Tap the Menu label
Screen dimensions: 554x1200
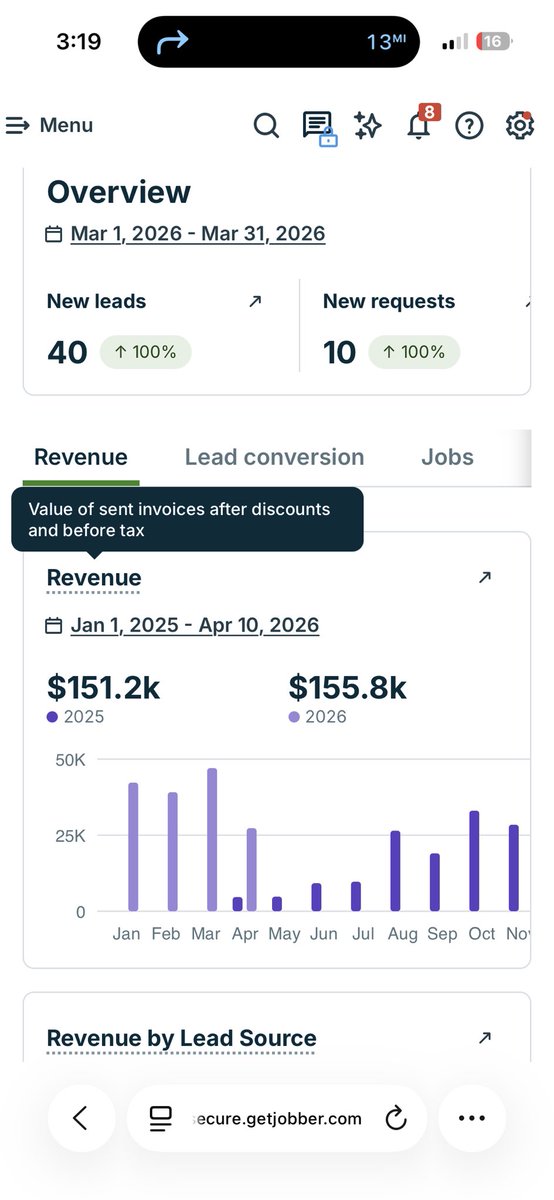[x=66, y=125]
